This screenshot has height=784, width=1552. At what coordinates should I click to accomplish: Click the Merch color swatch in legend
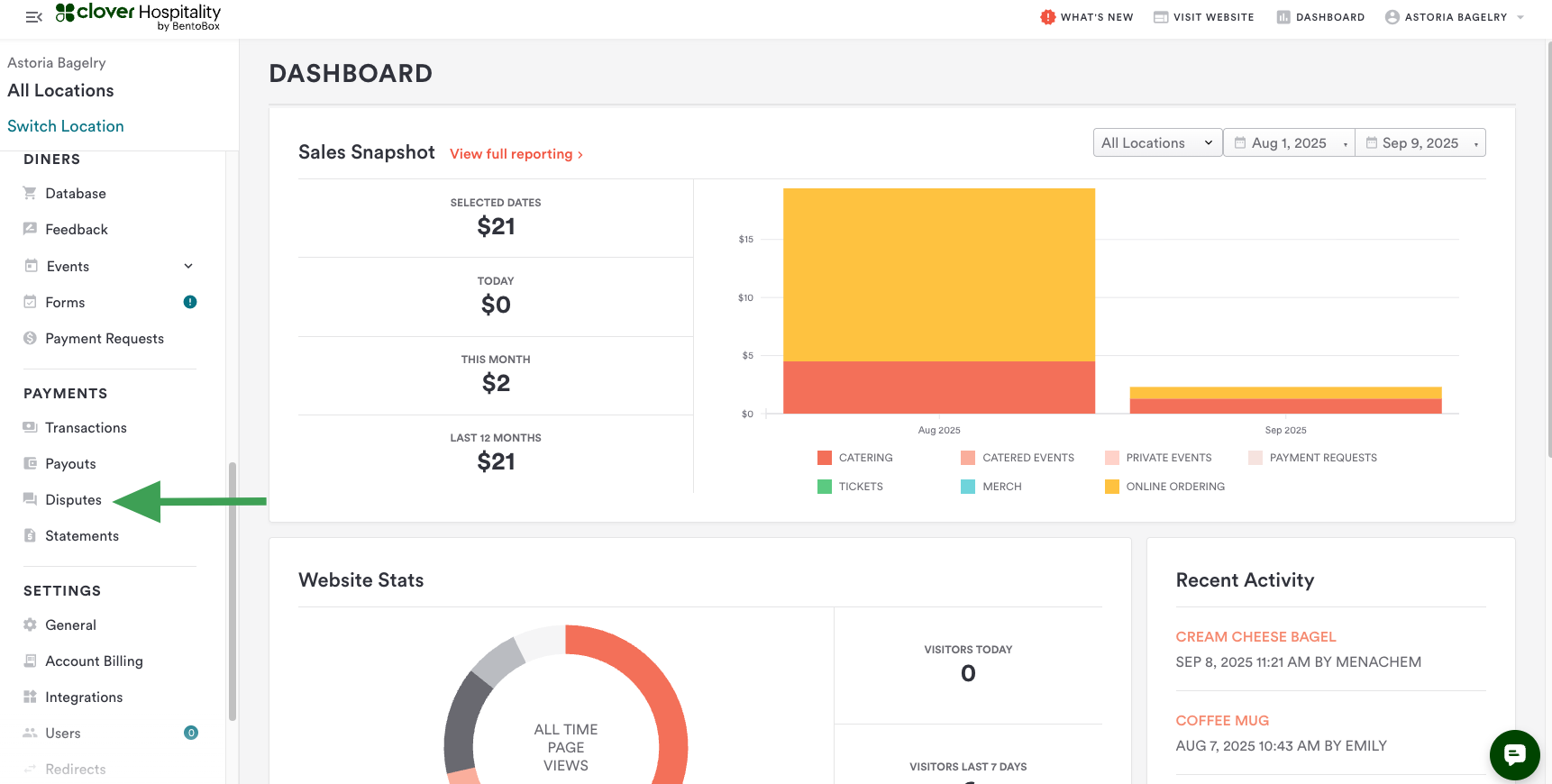point(968,487)
